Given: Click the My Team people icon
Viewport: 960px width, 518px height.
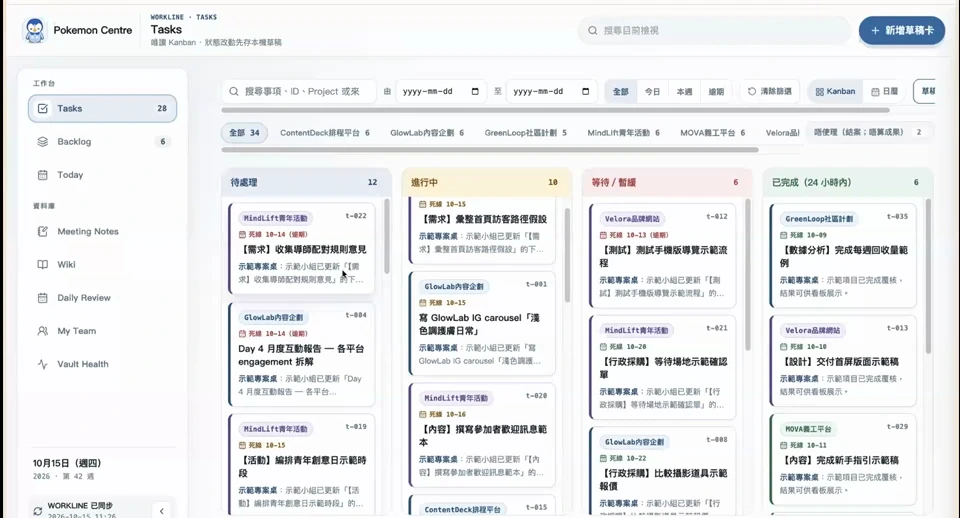Looking at the screenshot, I should [42, 331].
